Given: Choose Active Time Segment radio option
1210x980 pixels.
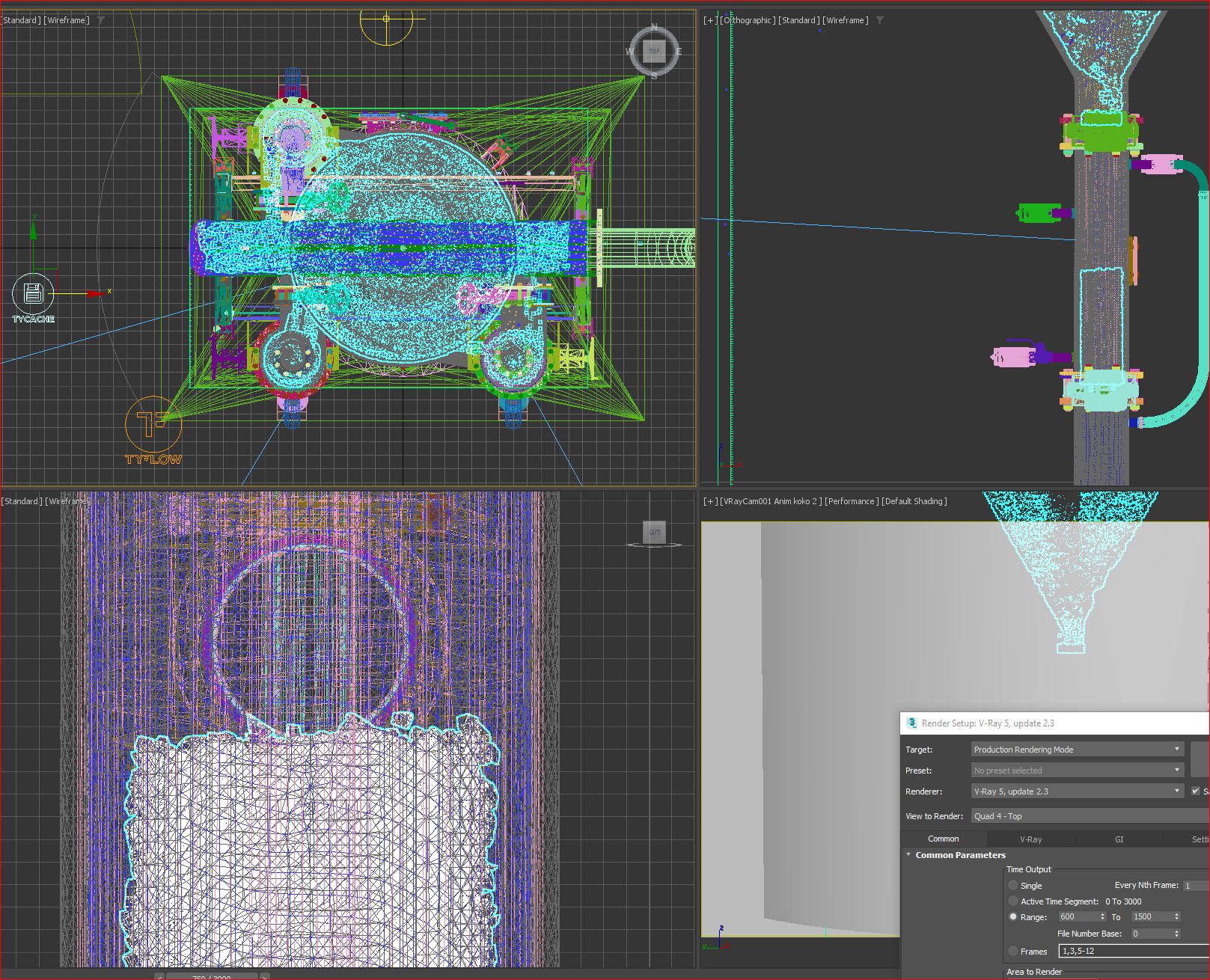Looking at the screenshot, I should click(x=1013, y=901).
